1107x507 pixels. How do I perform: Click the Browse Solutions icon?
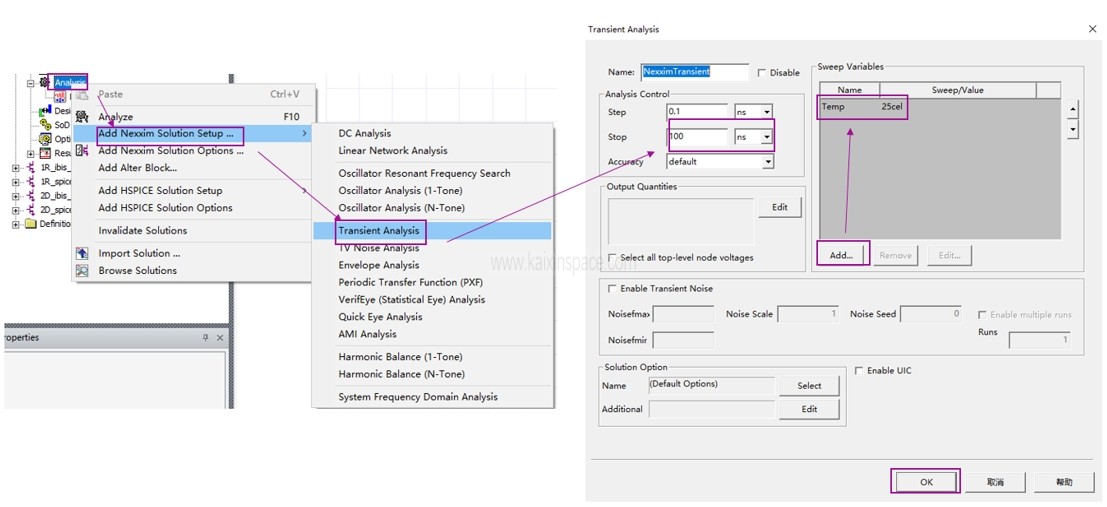pyautogui.click(x=82, y=271)
